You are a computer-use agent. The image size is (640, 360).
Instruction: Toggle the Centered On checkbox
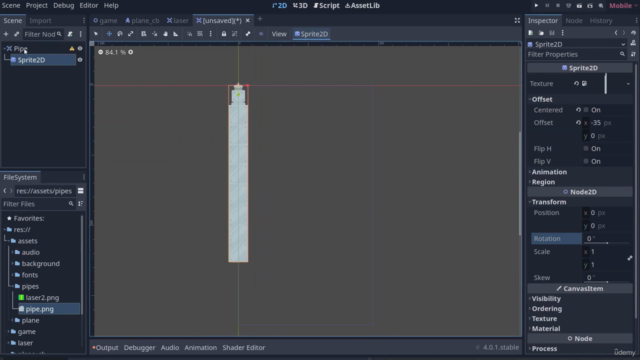tap(586, 110)
